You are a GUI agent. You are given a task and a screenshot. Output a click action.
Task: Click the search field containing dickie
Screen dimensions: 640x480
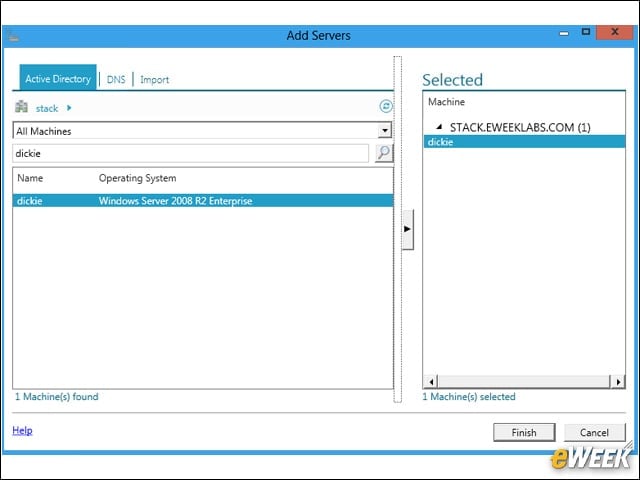tap(191, 153)
